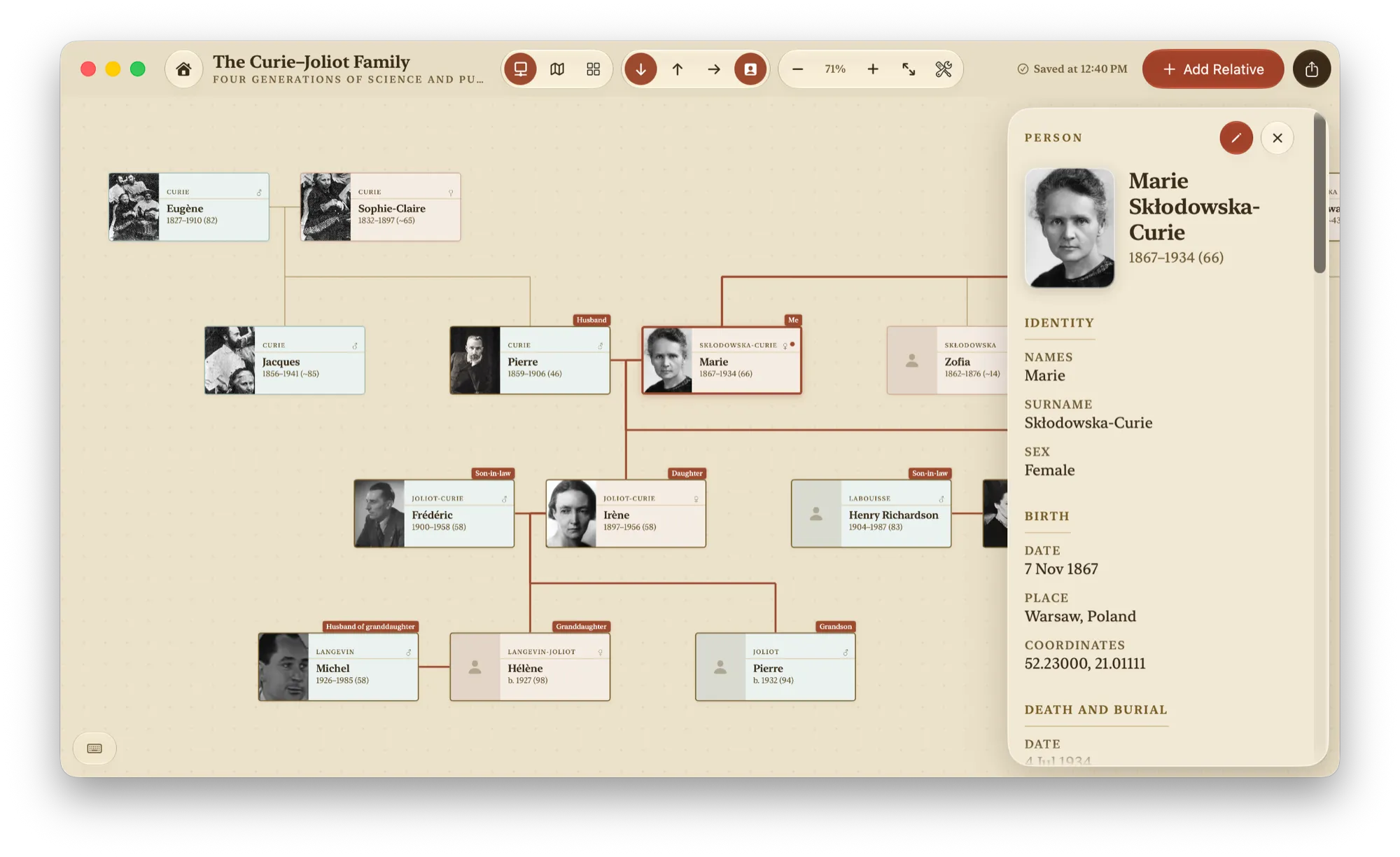Toggle the descendants down-arrow direction

click(x=640, y=69)
